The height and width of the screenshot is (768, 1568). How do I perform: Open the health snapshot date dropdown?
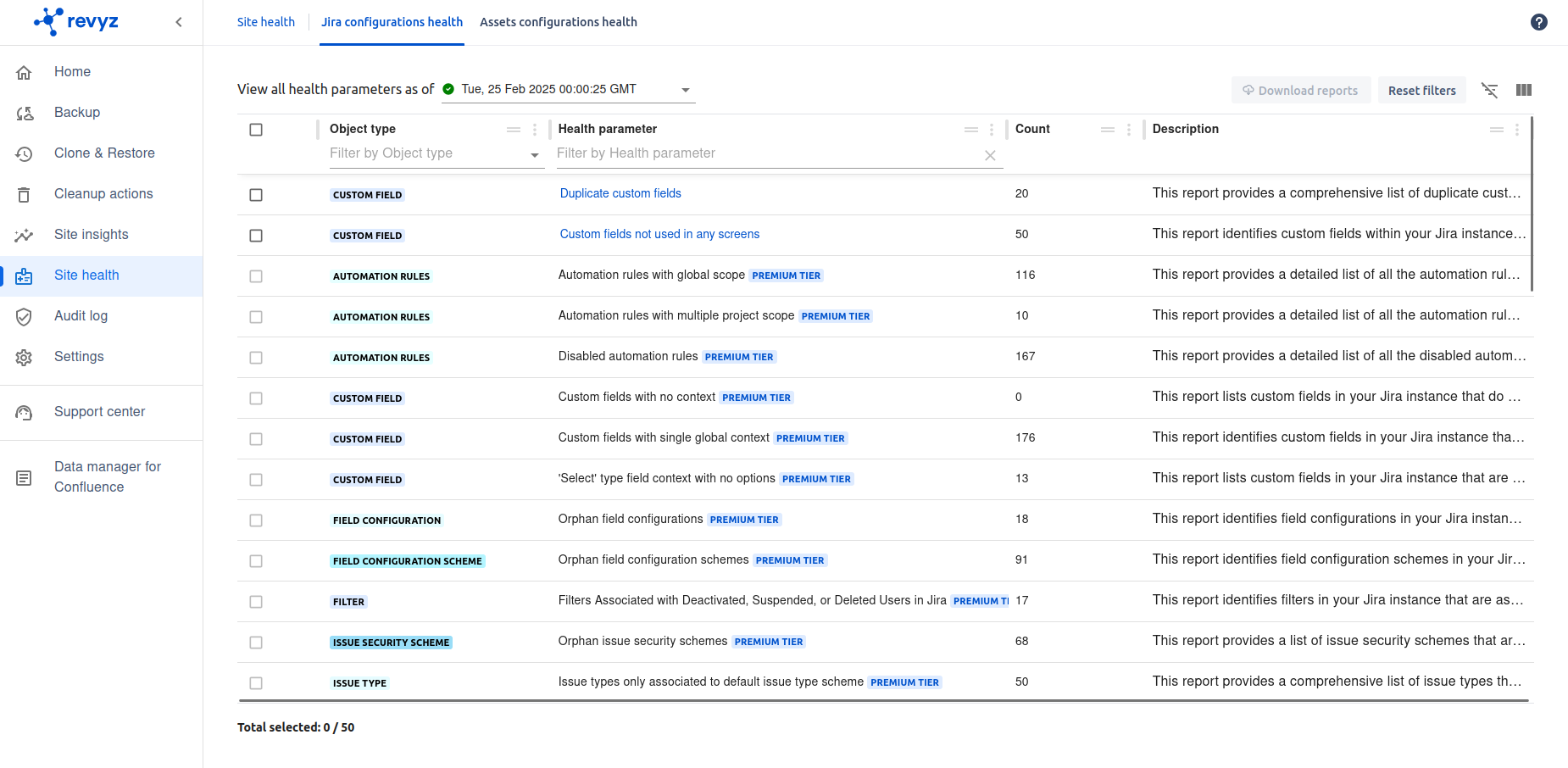(685, 90)
